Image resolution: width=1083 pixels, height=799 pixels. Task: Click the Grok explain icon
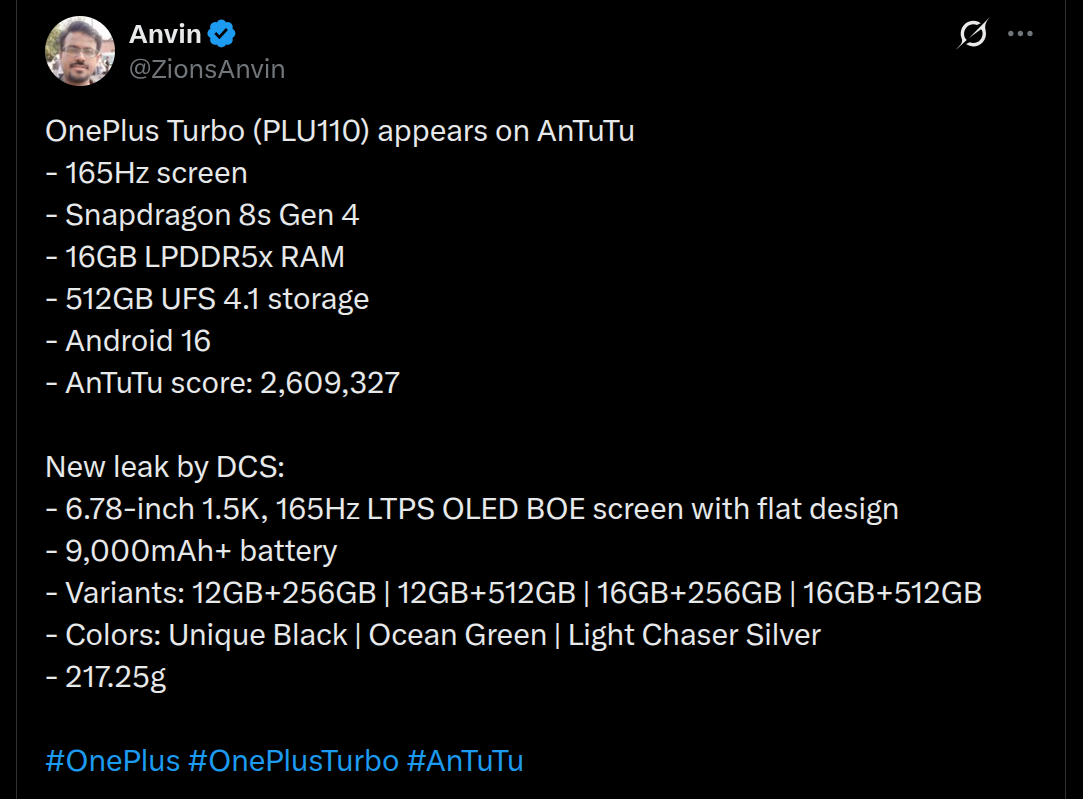click(x=972, y=34)
